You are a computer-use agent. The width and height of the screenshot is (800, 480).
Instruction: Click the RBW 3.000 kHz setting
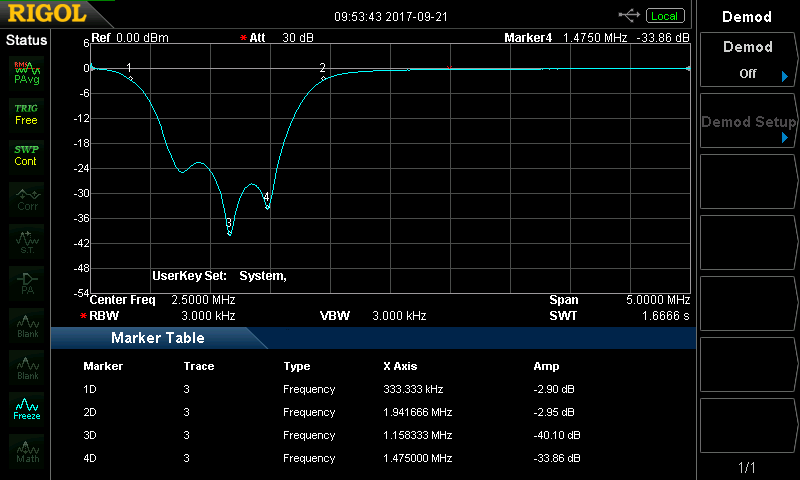162,315
